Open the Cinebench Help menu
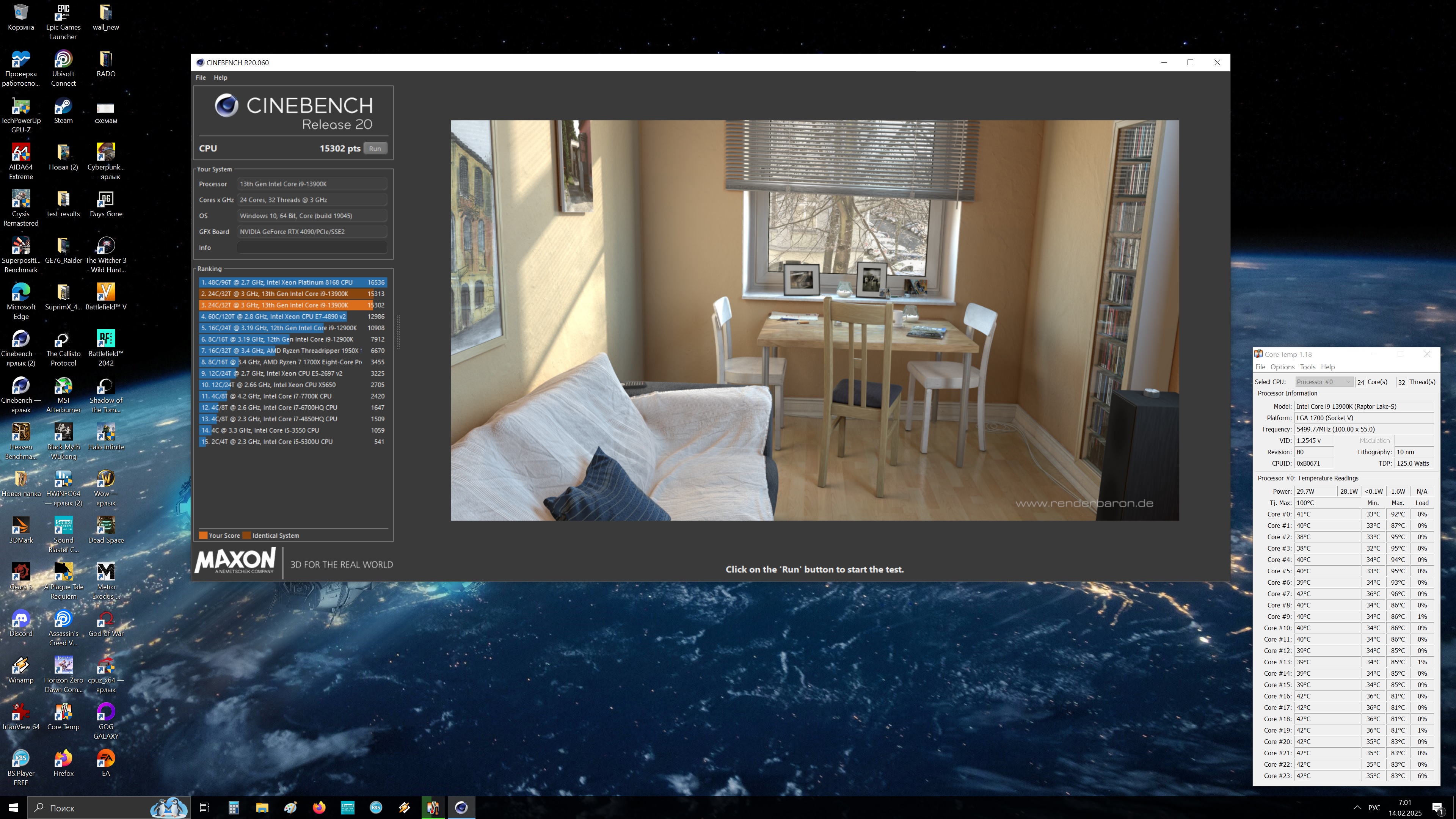 click(220, 77)
